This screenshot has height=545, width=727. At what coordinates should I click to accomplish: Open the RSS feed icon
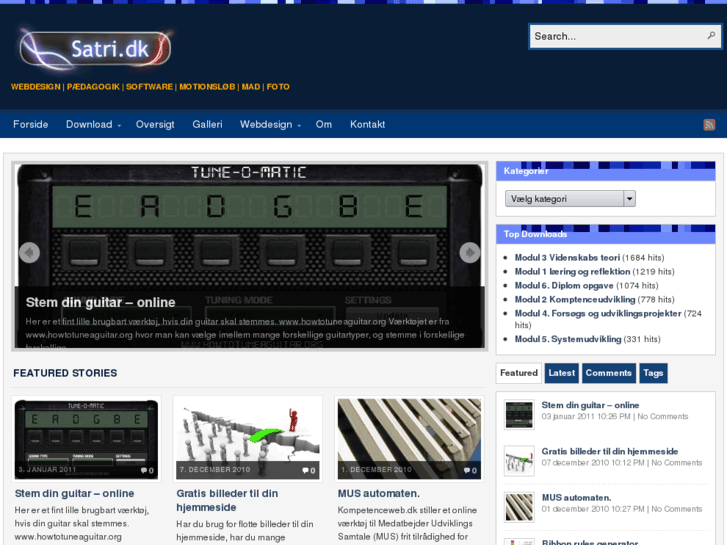pos(709,124)
